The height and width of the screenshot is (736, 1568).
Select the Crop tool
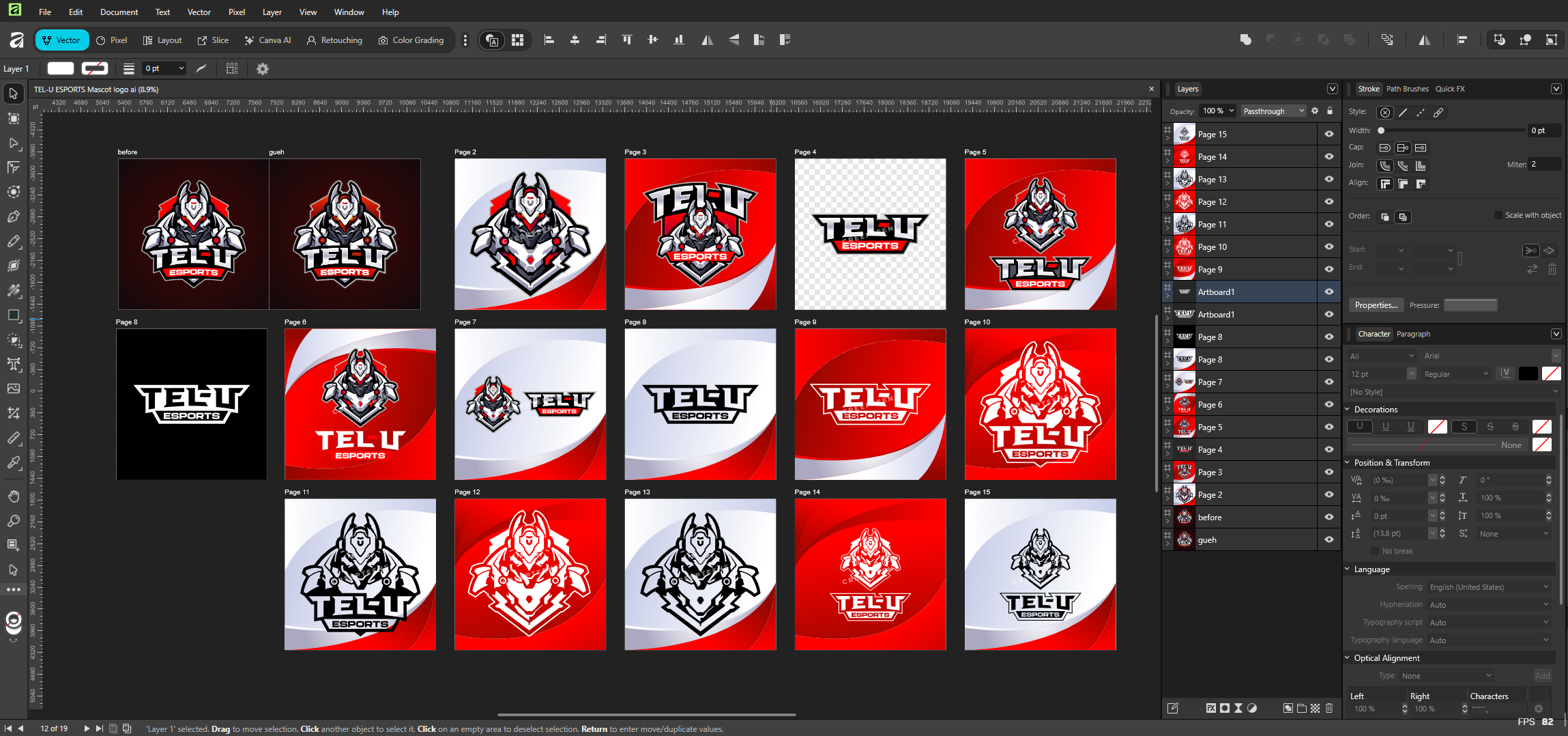coord(14,413)
